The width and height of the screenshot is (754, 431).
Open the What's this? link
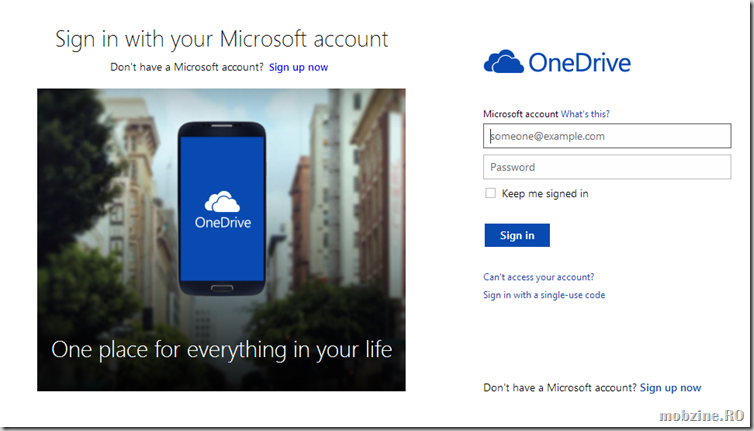click(585, 114)
